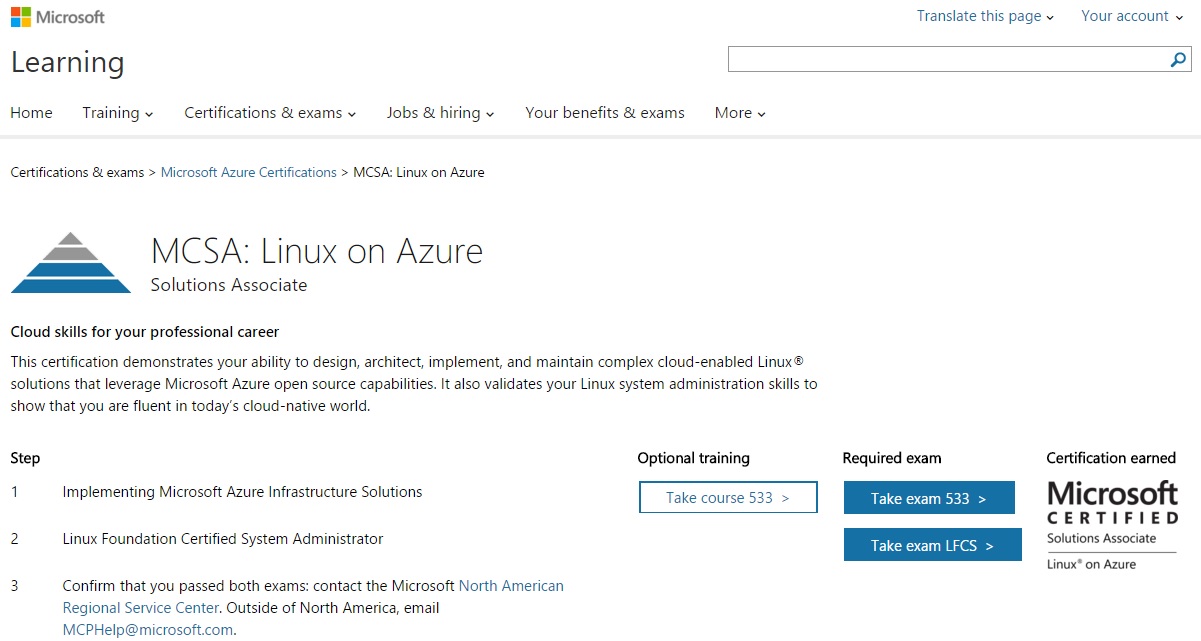
Task: Open Your benefits & exams page
Action: coord(605,113)
